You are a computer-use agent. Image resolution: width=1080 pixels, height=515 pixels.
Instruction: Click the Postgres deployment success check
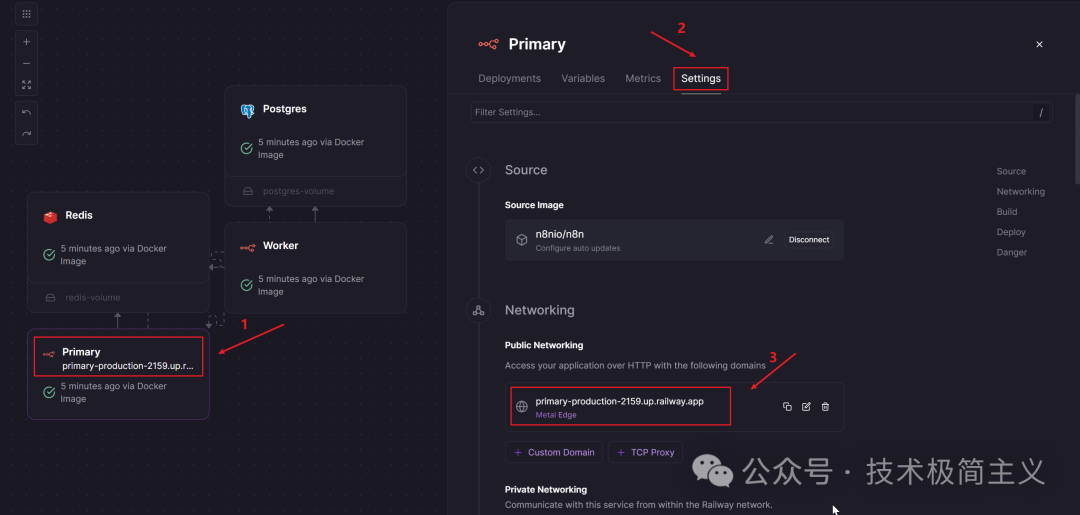[x=247, y=148]
